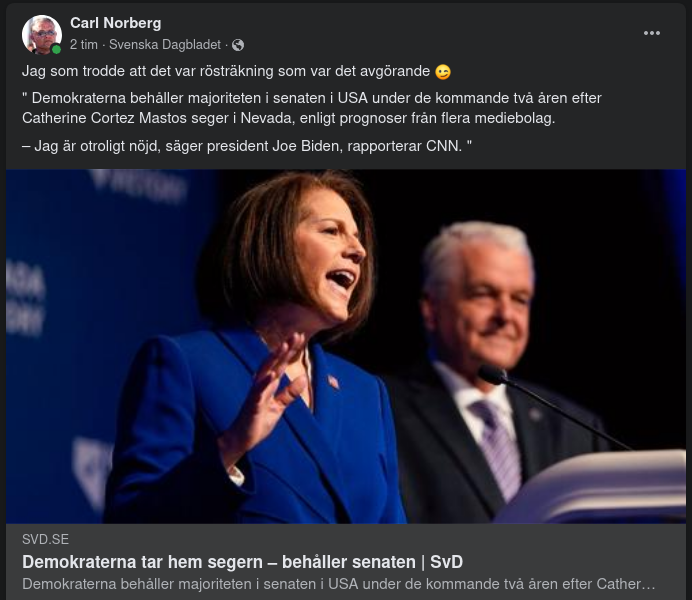
Task: Click the winking emoji in the post
Action: (x=443, y=72)
